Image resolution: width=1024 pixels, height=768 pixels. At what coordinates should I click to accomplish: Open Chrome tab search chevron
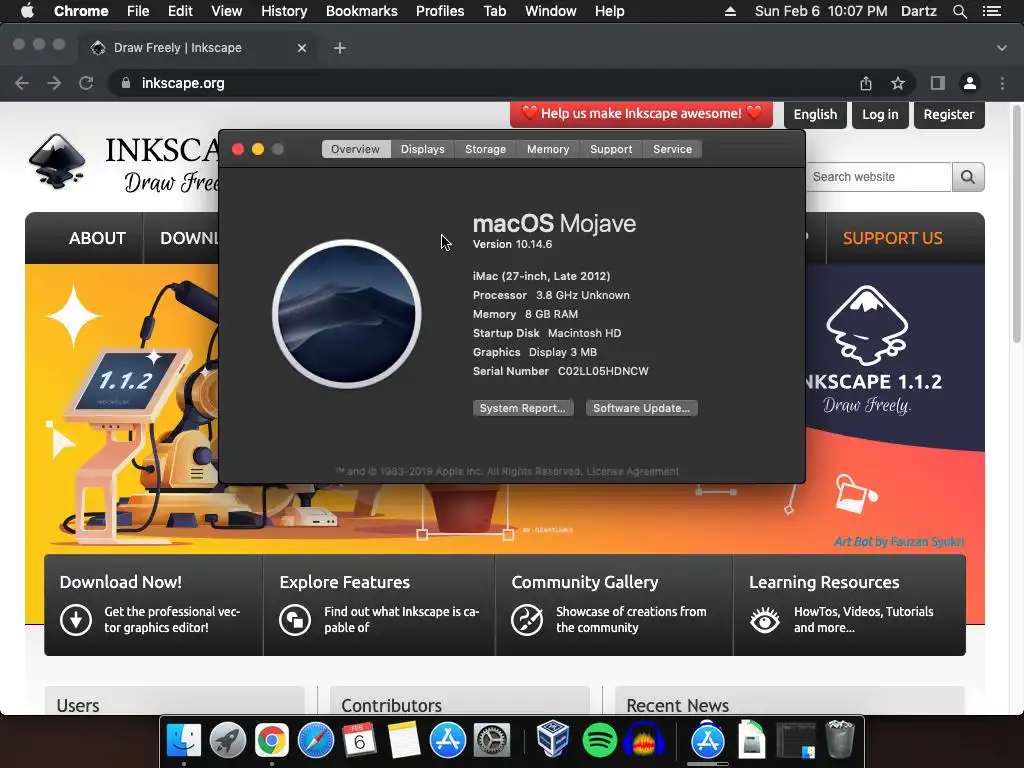point(1002,48)
